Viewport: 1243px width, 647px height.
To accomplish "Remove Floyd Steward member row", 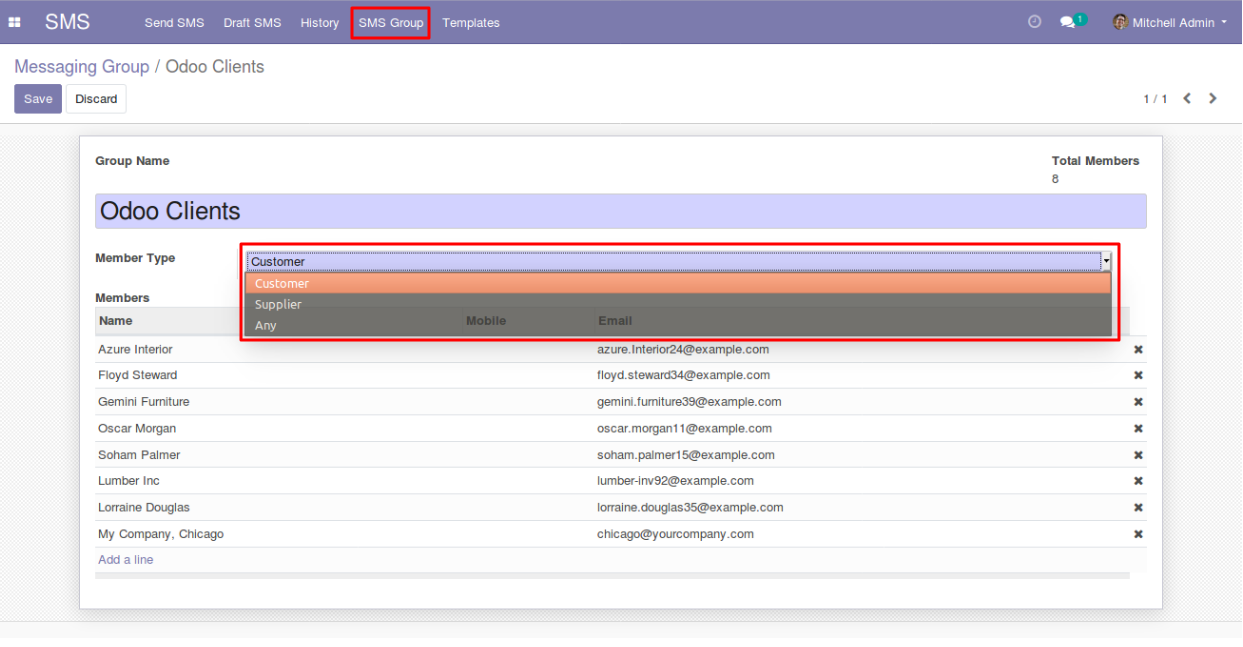I will (x=1138, y=375).
